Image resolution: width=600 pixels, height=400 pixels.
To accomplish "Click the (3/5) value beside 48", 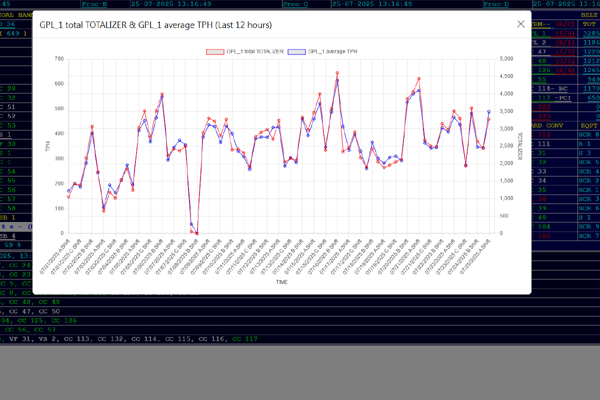I will point(565,61).
